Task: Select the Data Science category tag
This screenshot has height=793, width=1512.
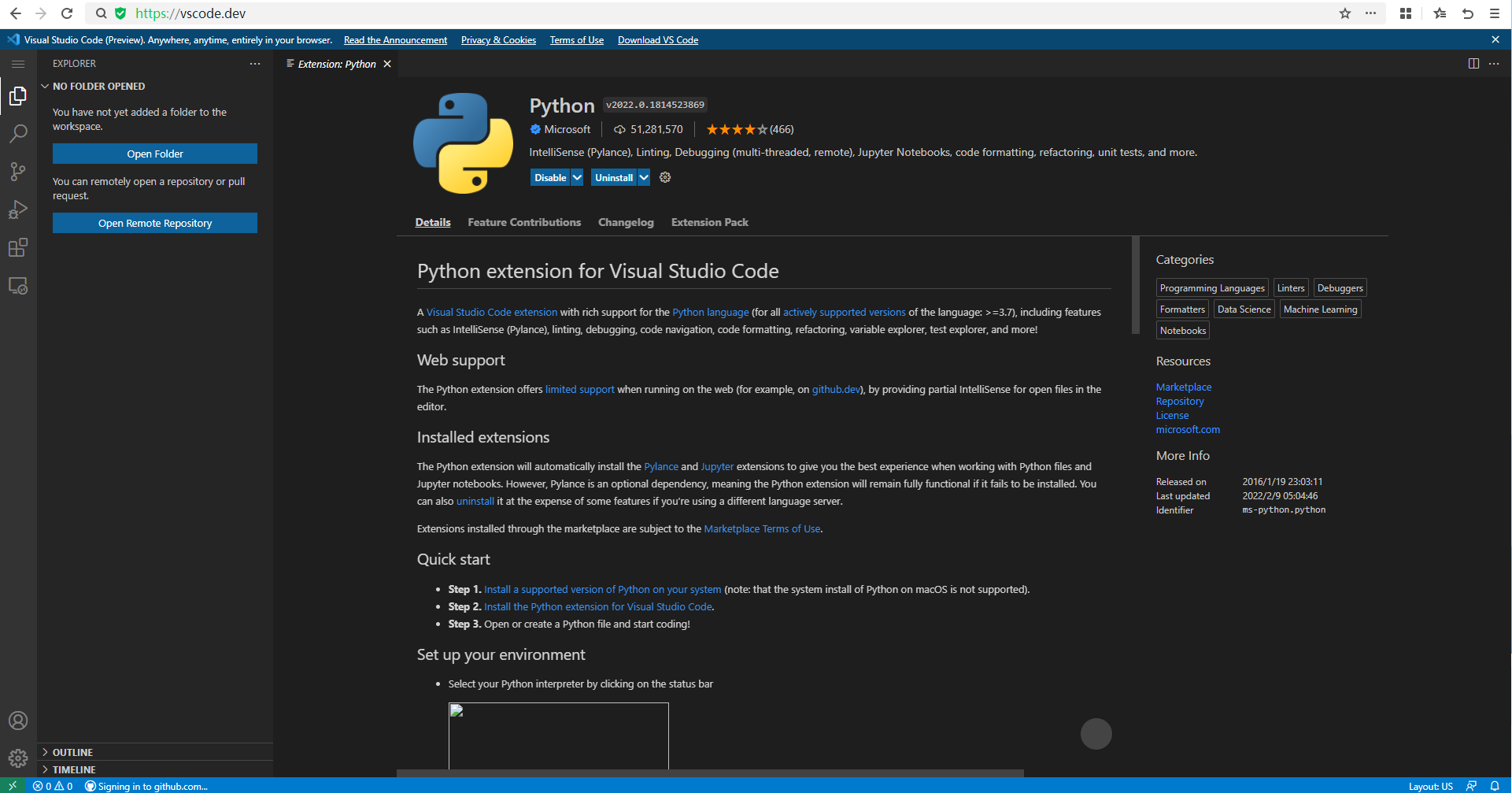Action: coord(1244,309)
